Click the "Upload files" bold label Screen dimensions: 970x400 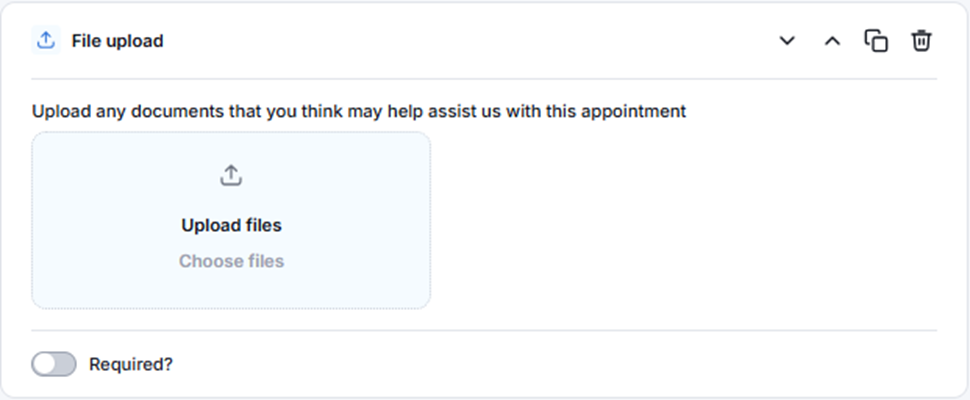click(x=231, y=226)
